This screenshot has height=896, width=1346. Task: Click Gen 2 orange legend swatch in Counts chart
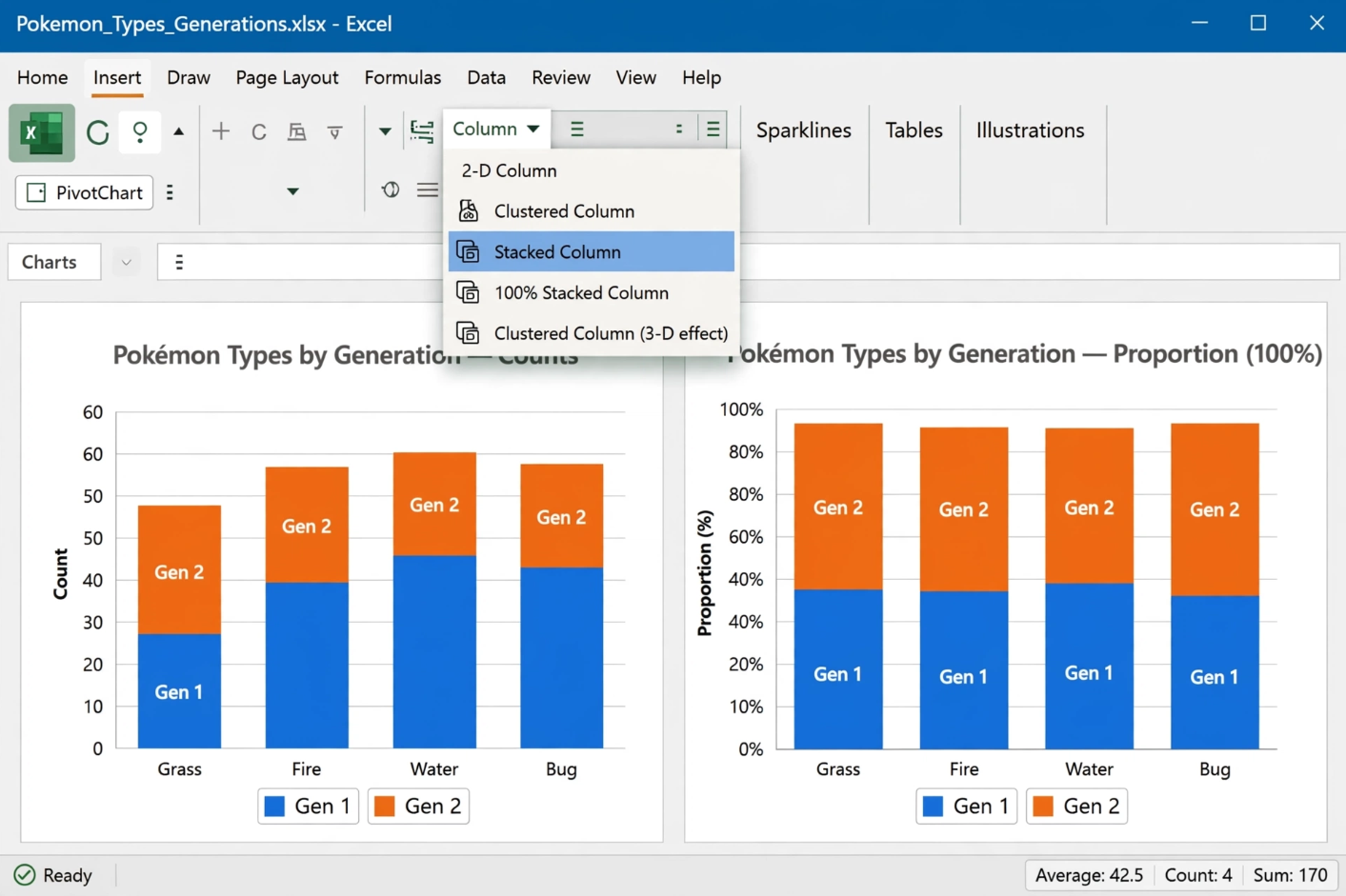[385, 806]
